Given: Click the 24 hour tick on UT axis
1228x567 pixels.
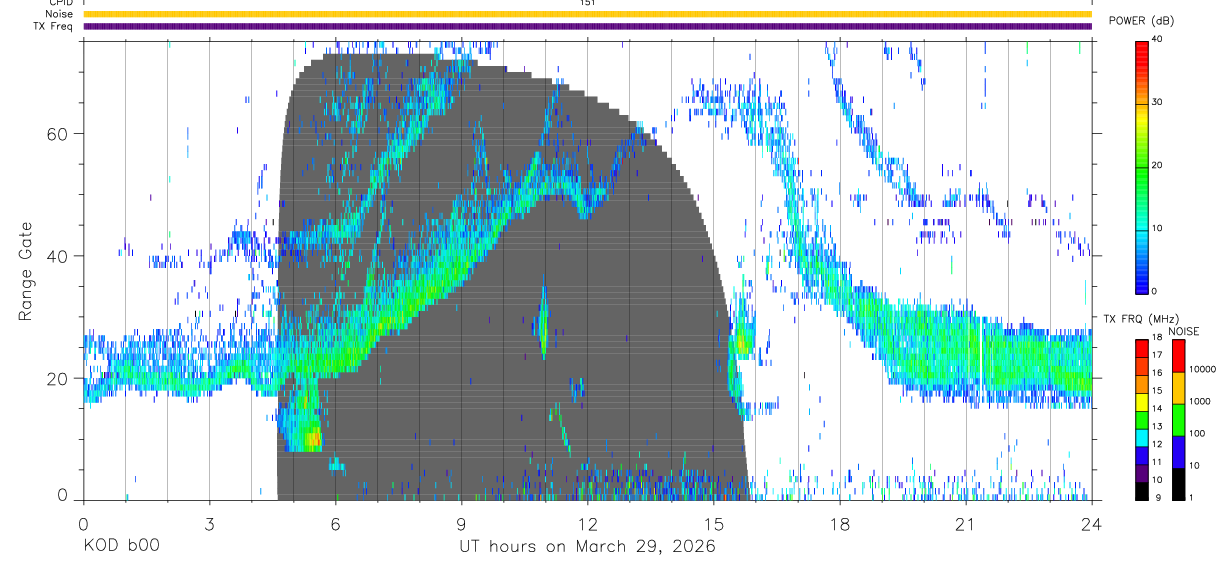Looking at the screenshot, I should click(x=1092, y=524).
